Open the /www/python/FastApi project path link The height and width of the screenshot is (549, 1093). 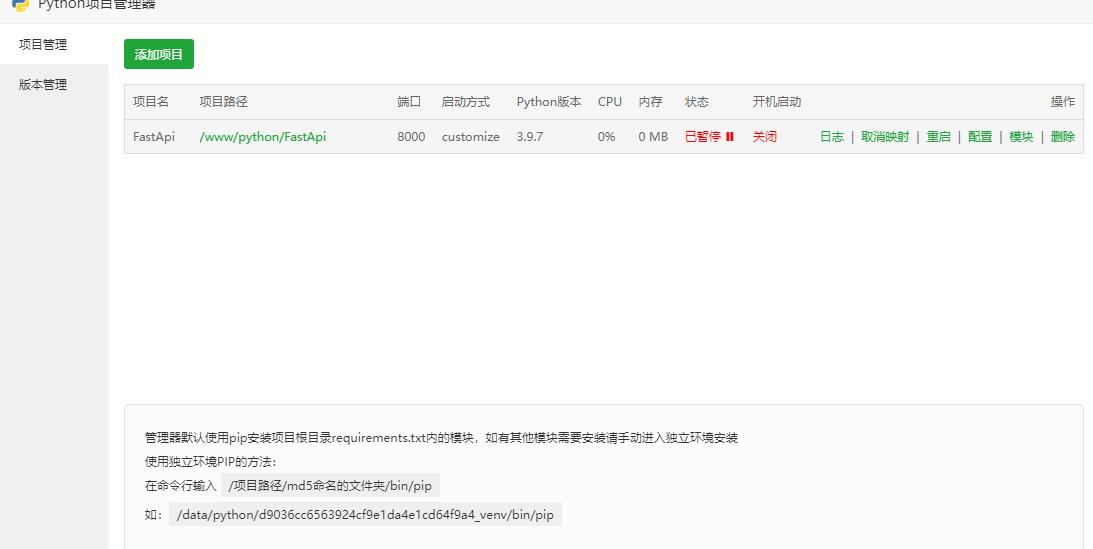pos(263,137)
